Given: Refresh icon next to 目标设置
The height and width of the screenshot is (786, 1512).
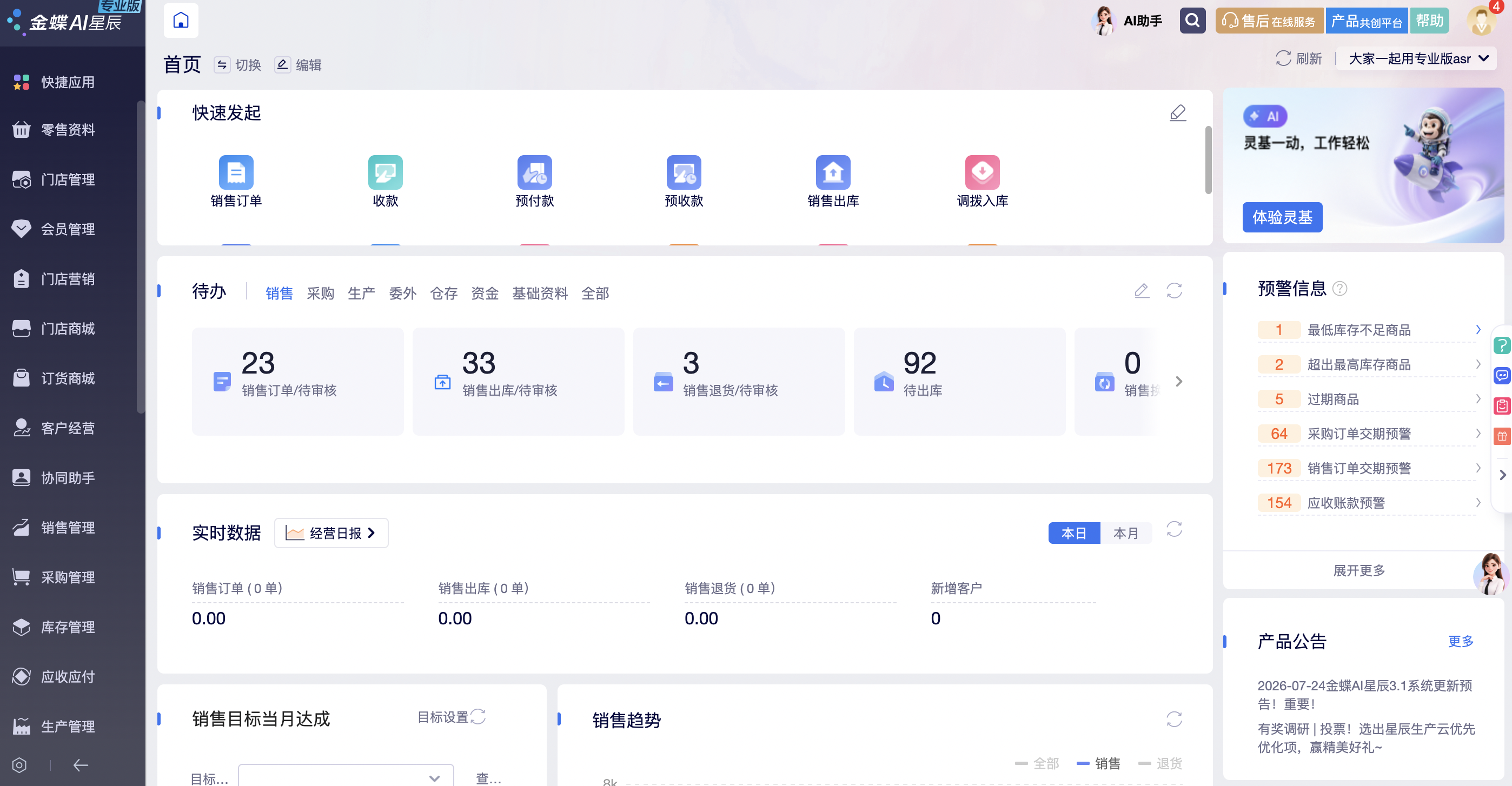Looking at the screenshot, I should pyautogui.click(x=478, y=717).
